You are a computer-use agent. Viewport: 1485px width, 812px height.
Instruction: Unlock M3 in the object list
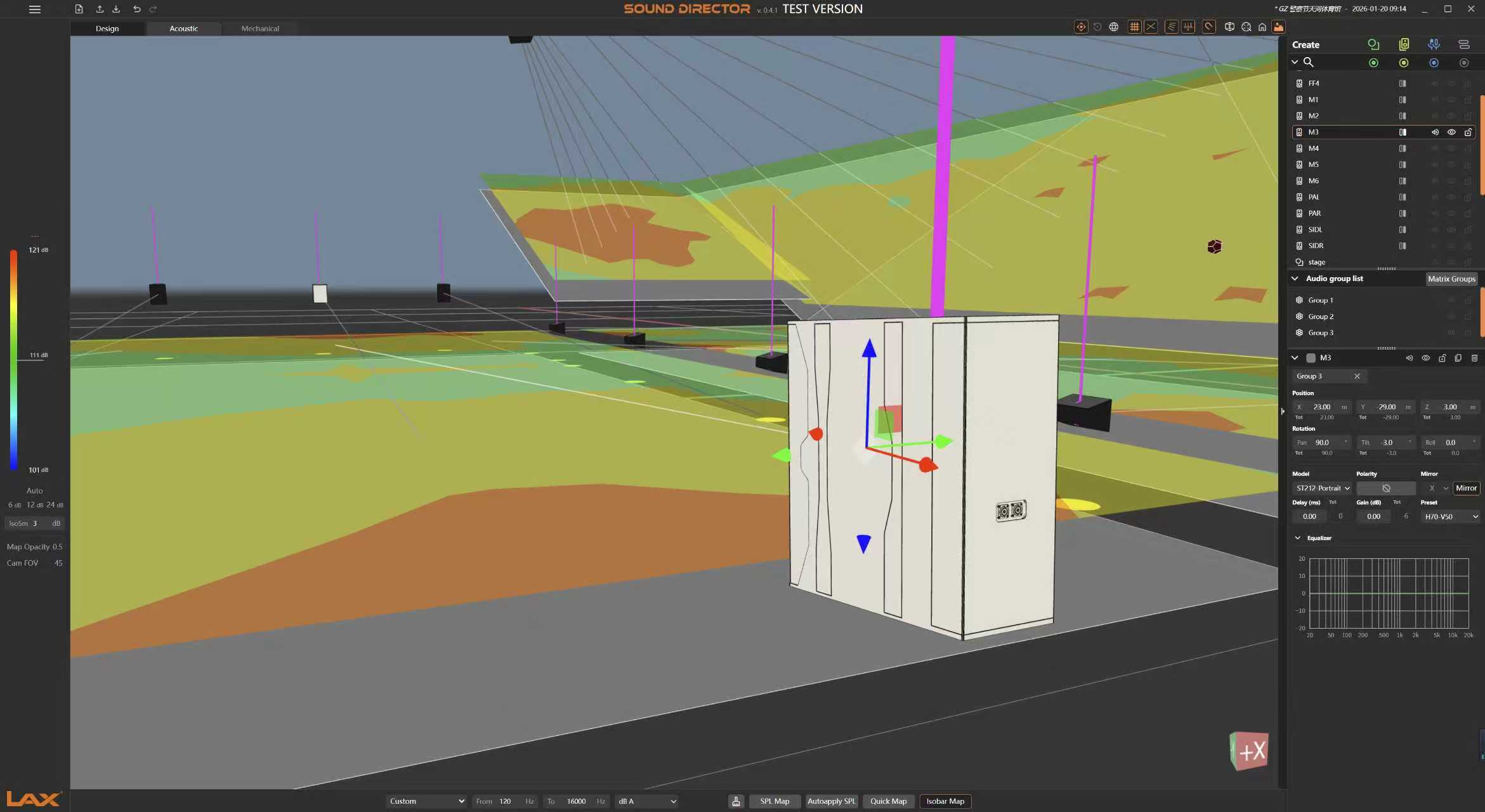[1468, 132]
